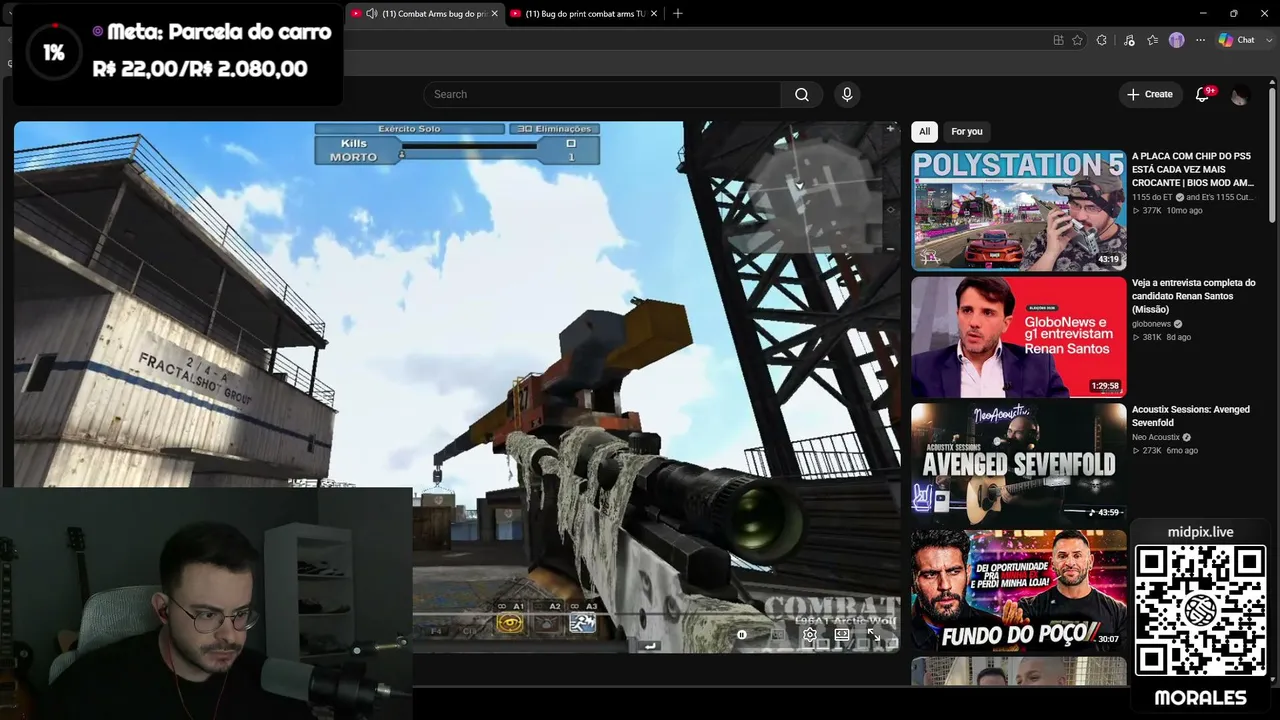Toggle the autoplay switch in the player
This screenshot has height=720, width=1280.
[x=743, y=634]
